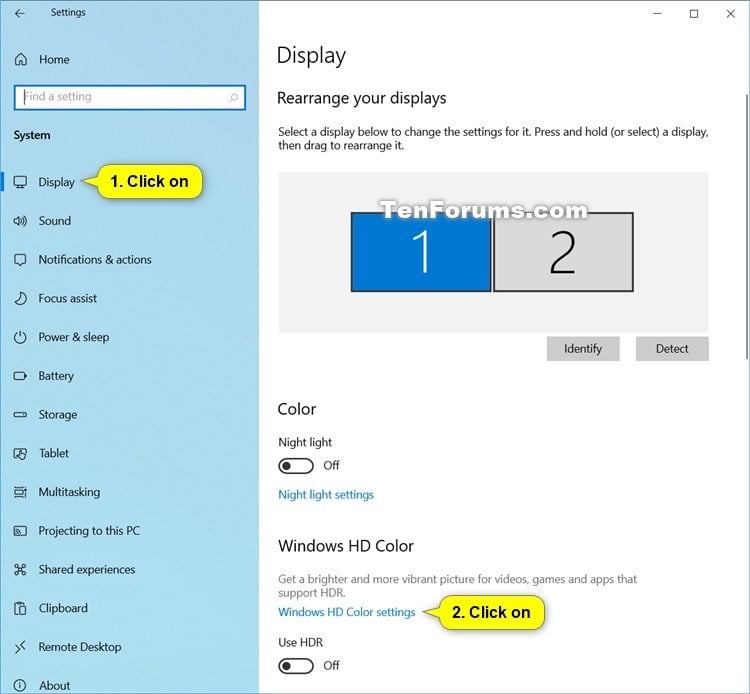This screenshot has height=694, width=750.
Task: Click the Shared experiences icon
Action: point(20,570)
